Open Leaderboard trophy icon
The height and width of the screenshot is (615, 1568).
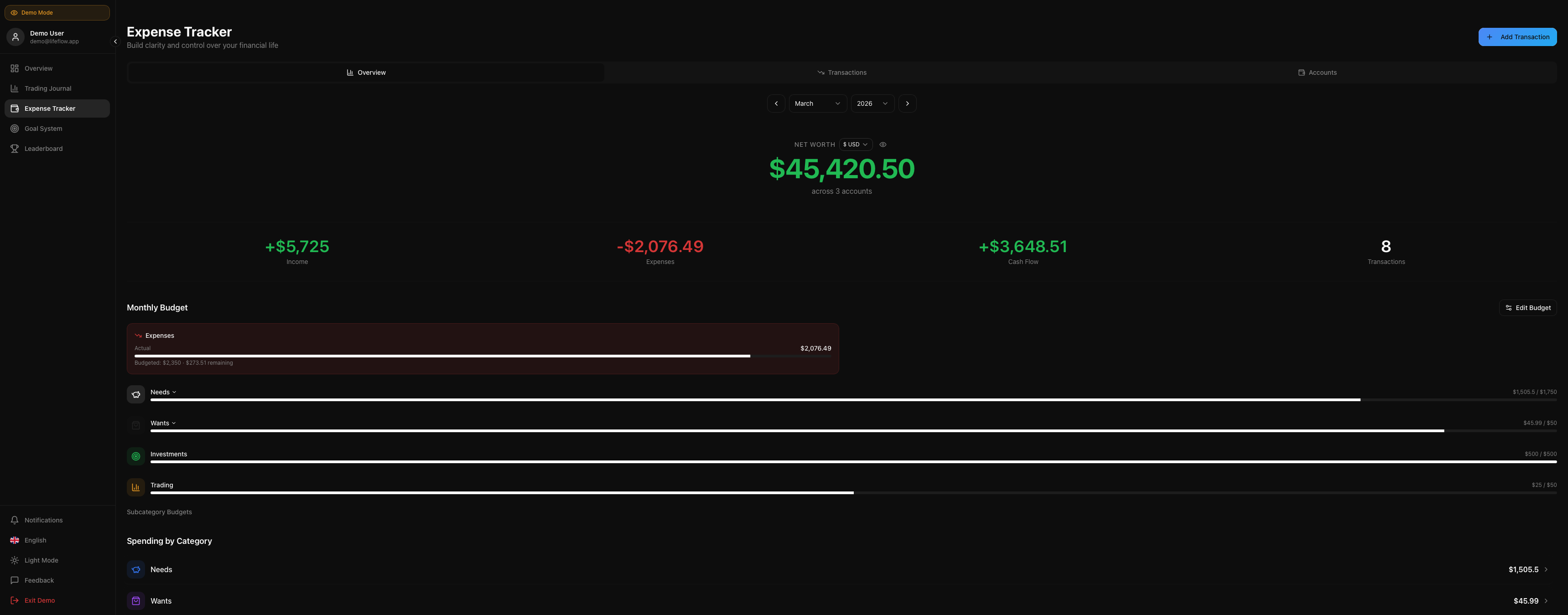coord(15,149)
